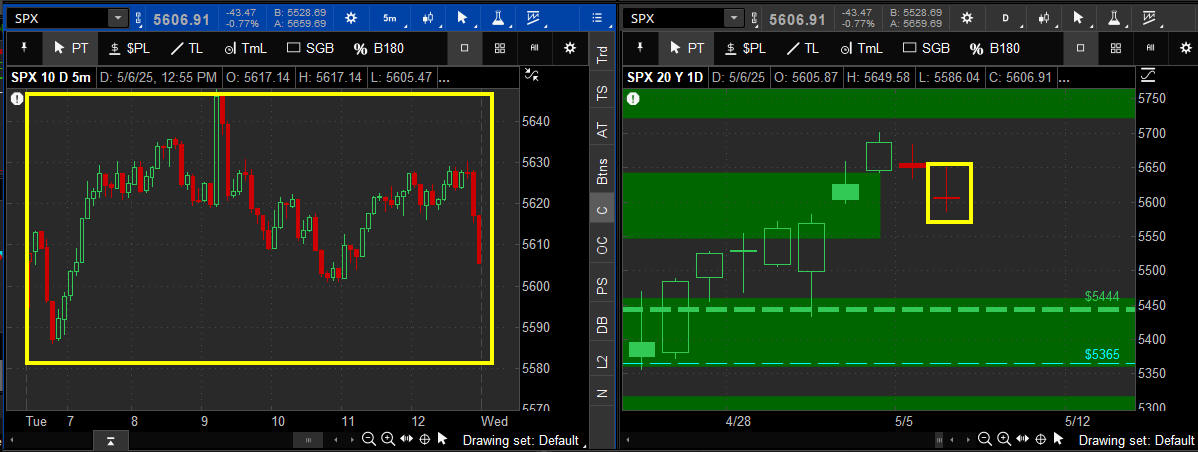This screenshot has height=452, width=1198.
Task: Open Studies flask icon on left chart
Action: 497,18
